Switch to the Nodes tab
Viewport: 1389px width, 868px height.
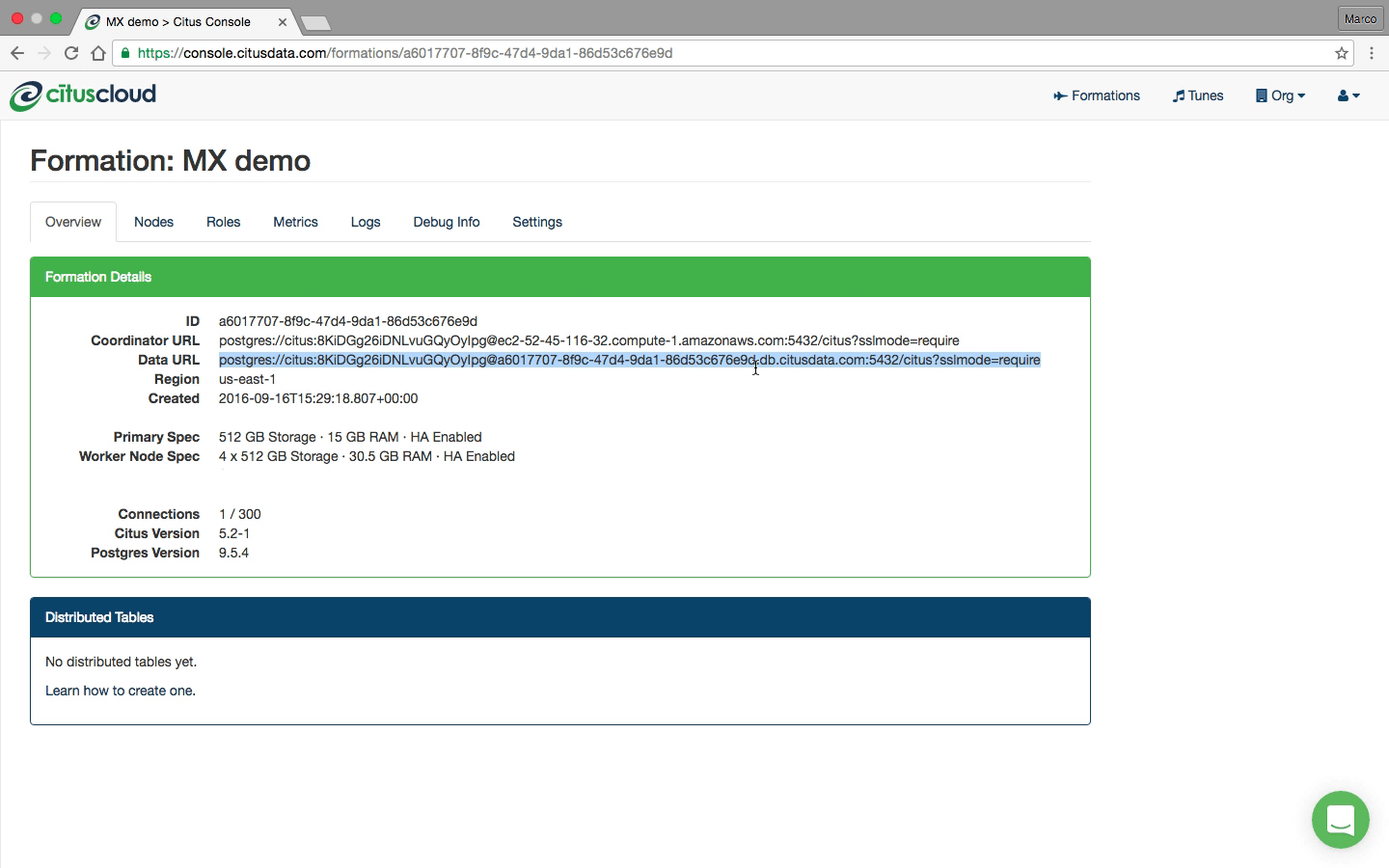click(x=153, y=222)
